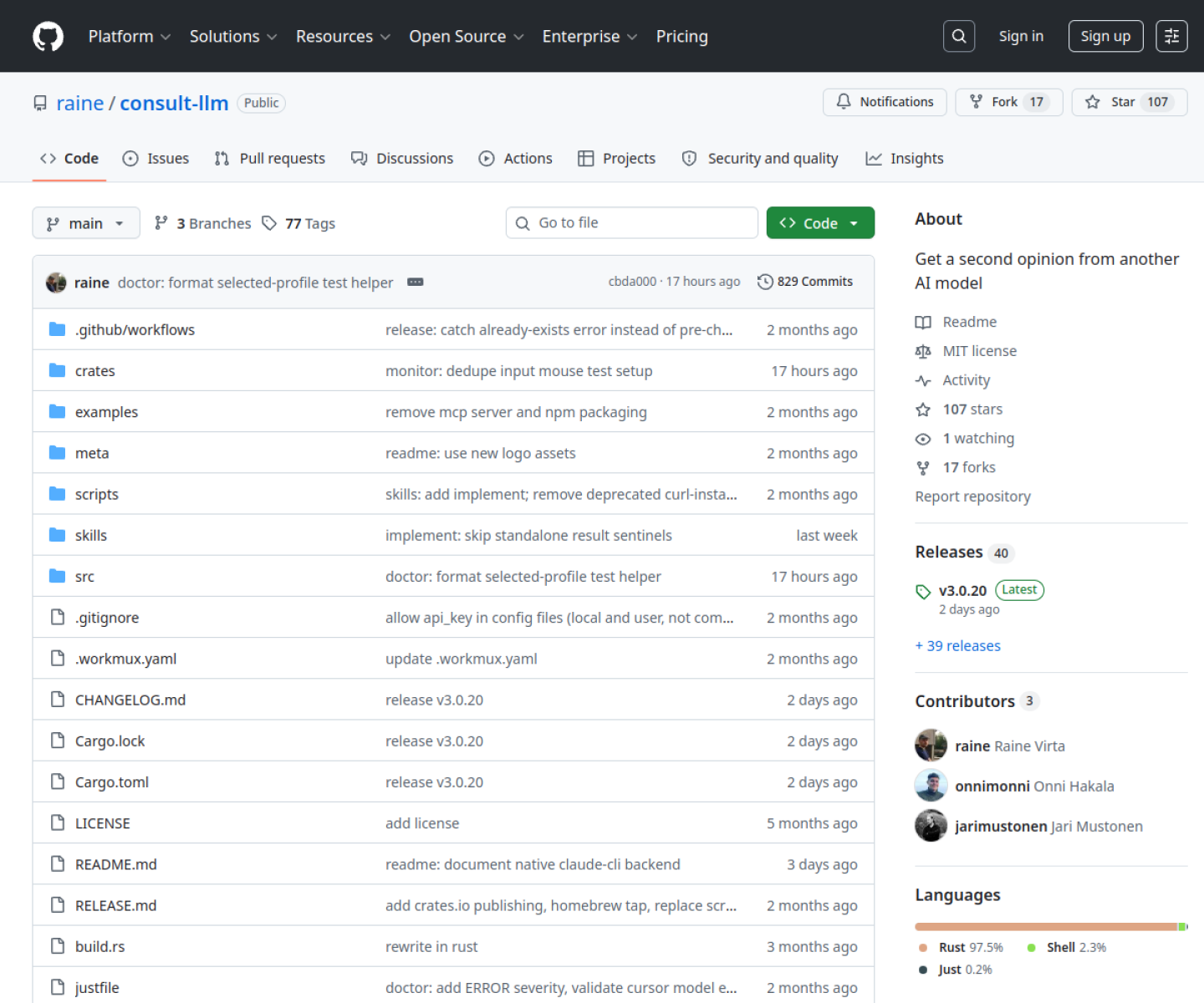This screenshot has width=1204, height=1003.
Task: Expand the Enterprise menu
Action: click(x=589, y=37)
